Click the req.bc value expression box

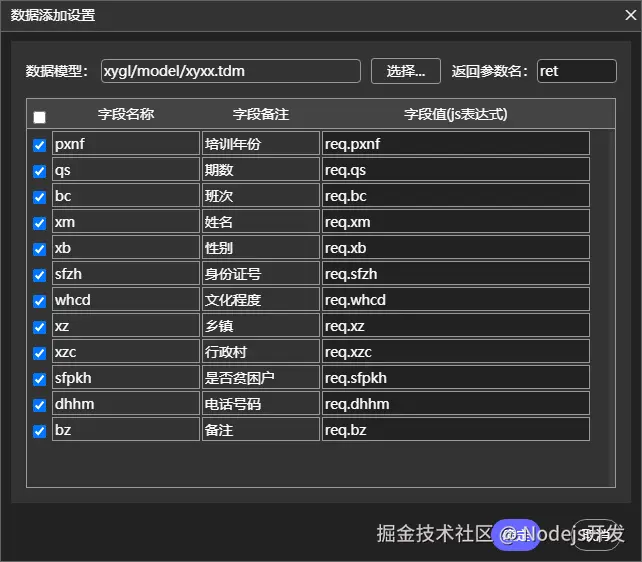click(x=456, y=195)
